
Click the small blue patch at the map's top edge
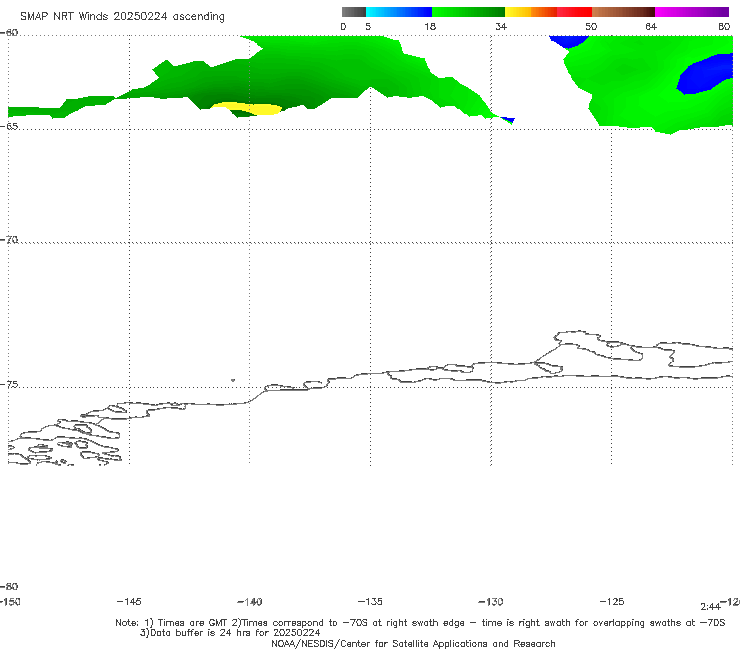pos(568,42)
